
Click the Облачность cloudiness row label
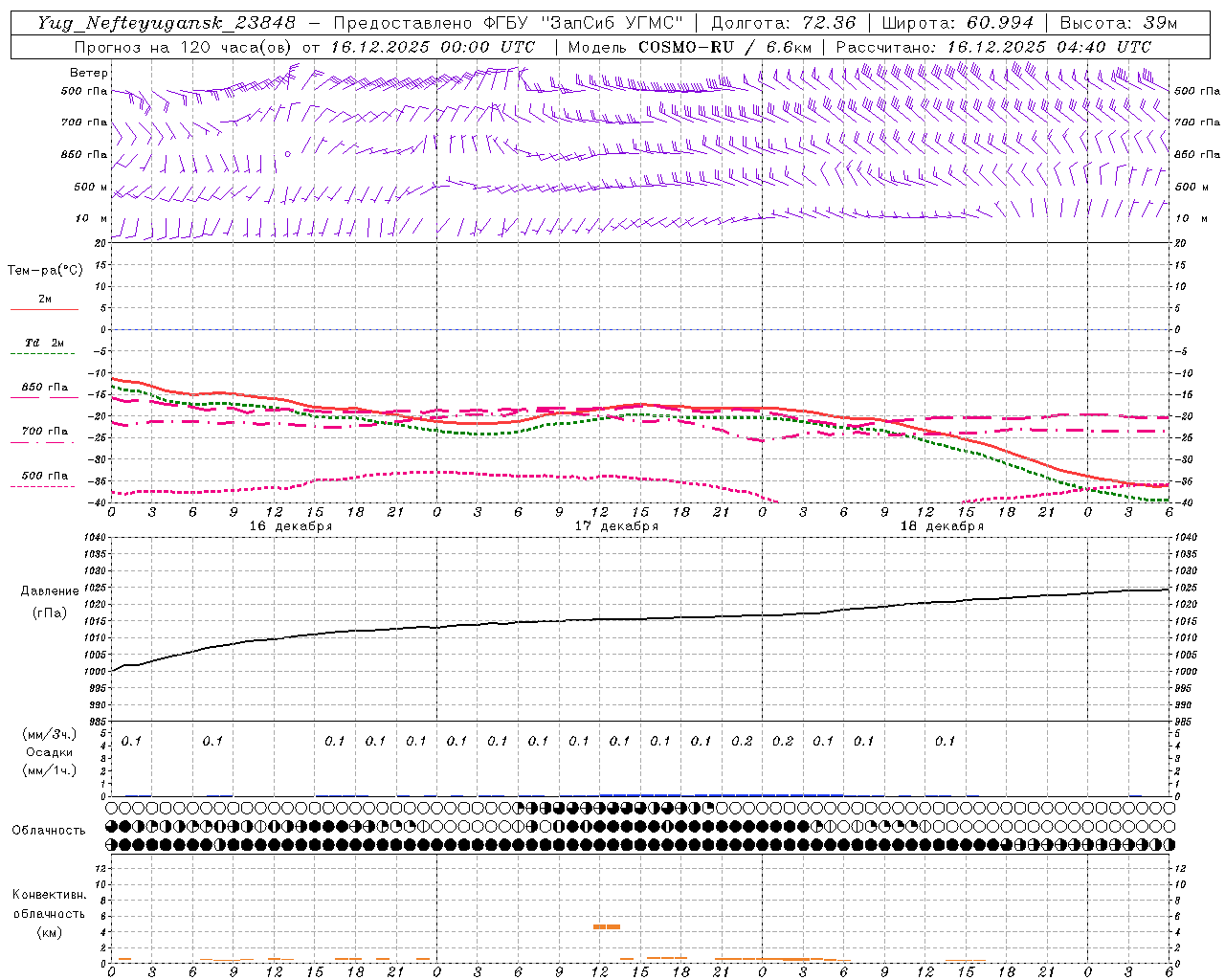49,830
